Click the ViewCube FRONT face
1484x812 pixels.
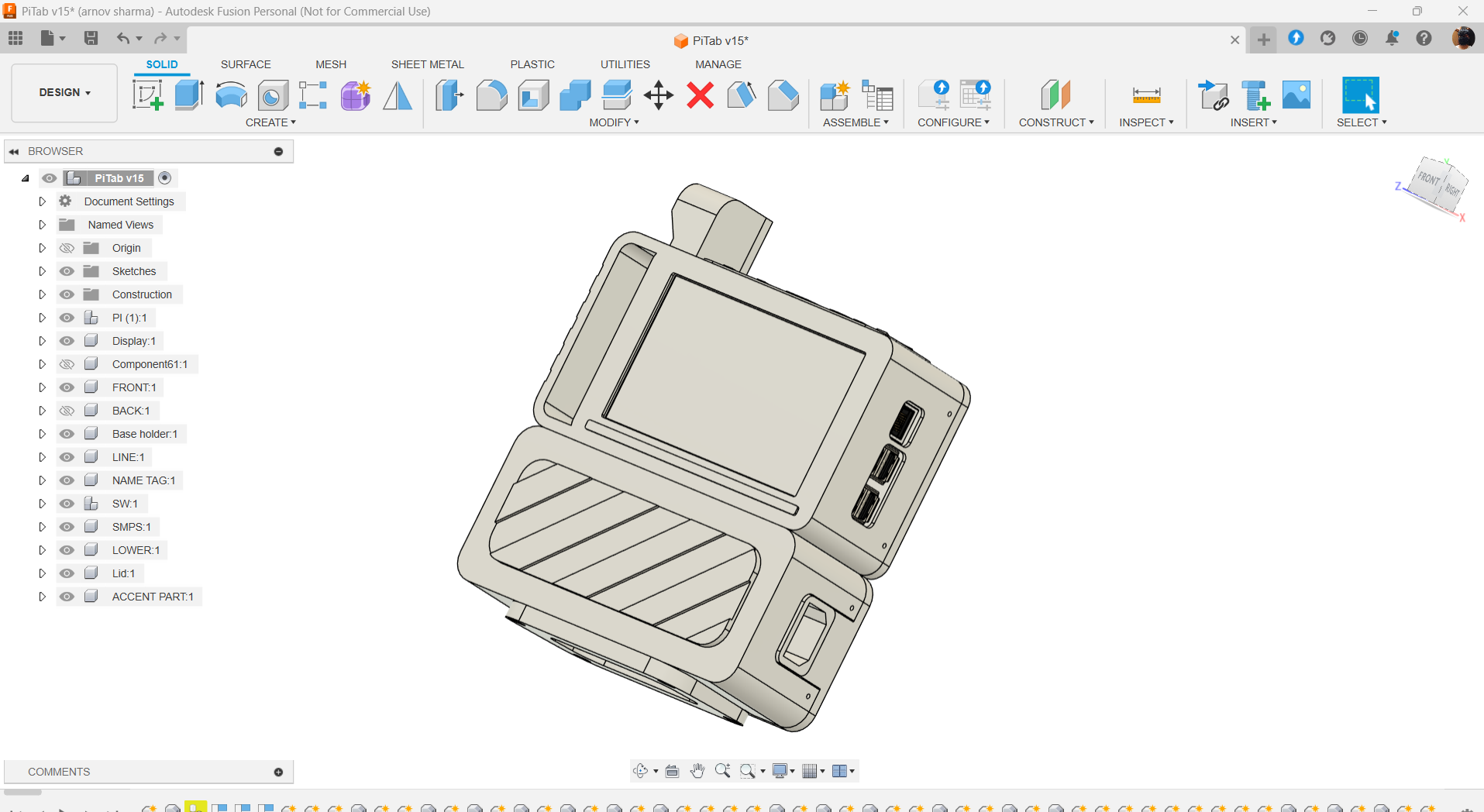click(1430, 180)
